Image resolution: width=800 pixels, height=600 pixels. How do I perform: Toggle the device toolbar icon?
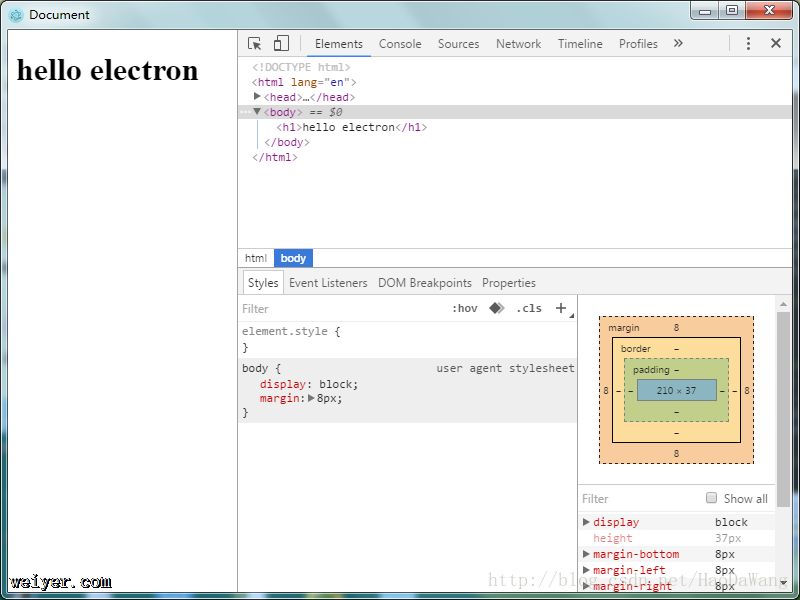[281, 43]
